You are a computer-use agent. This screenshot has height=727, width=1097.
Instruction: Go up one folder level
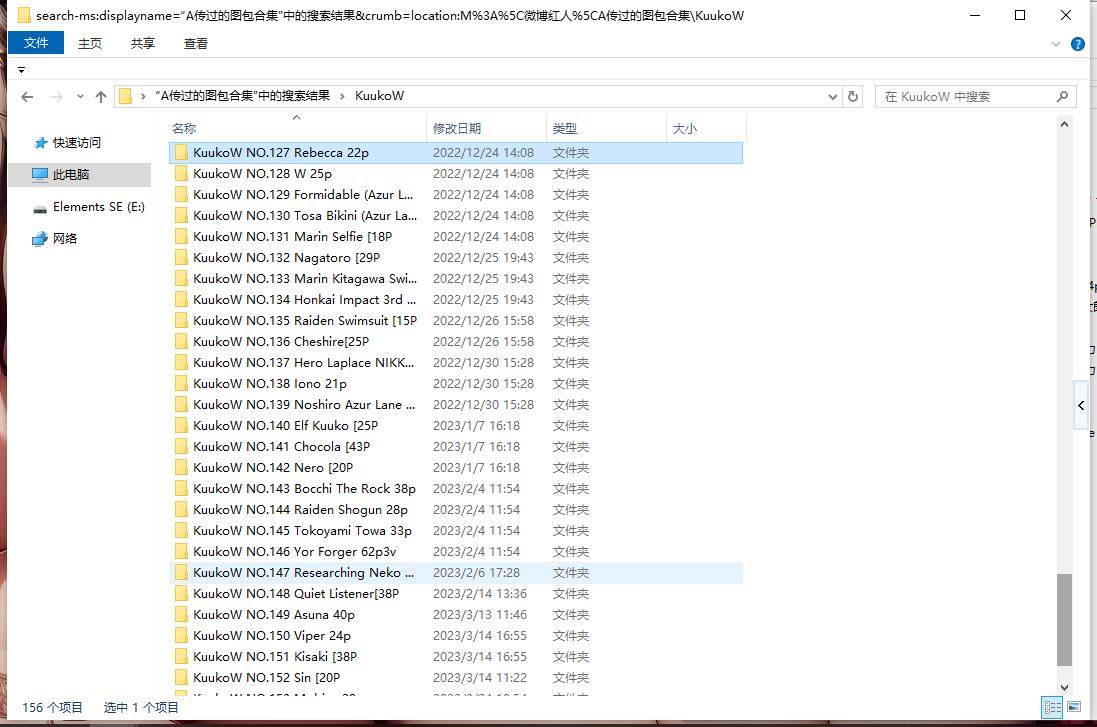tap(101, 97)
